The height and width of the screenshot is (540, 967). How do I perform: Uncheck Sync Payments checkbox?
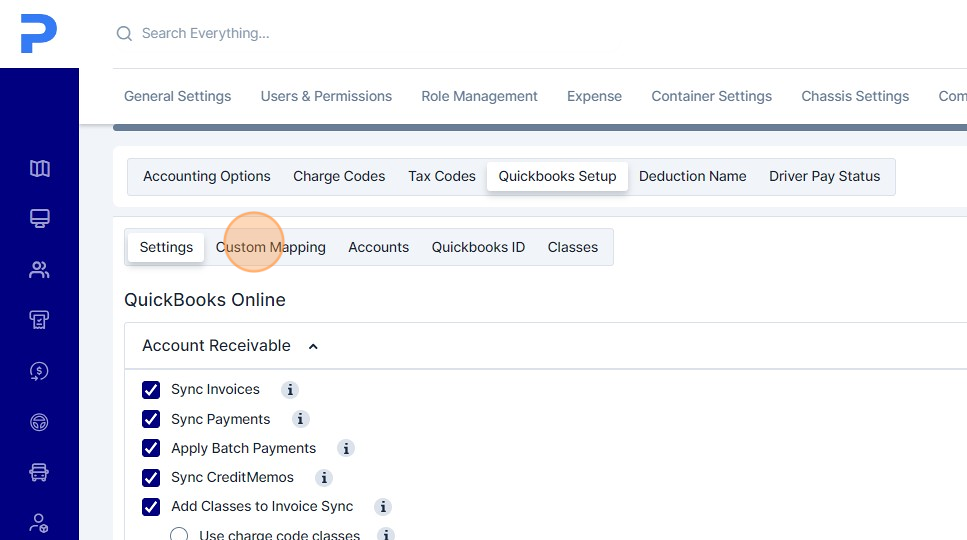point(151,419)
